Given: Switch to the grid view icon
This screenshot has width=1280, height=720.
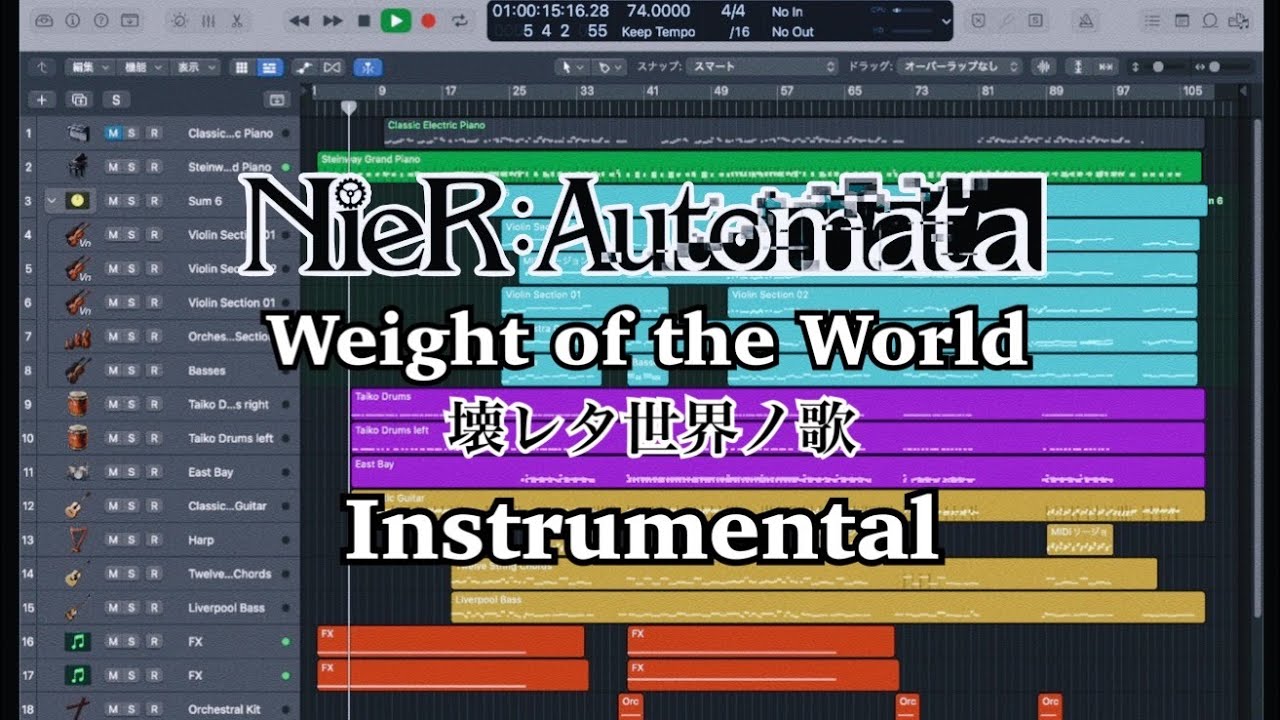Looking at the screenshot, I should (241, 67).
